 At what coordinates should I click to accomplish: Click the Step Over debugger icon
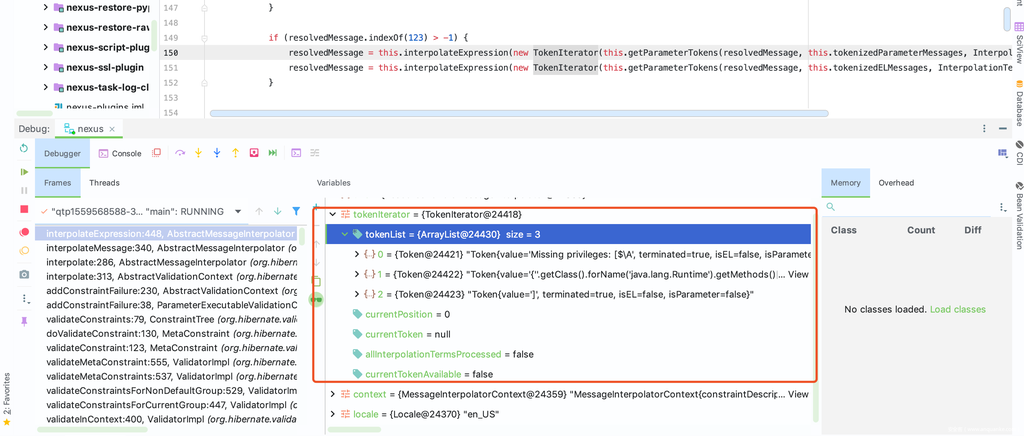click(x=180, y=153)
